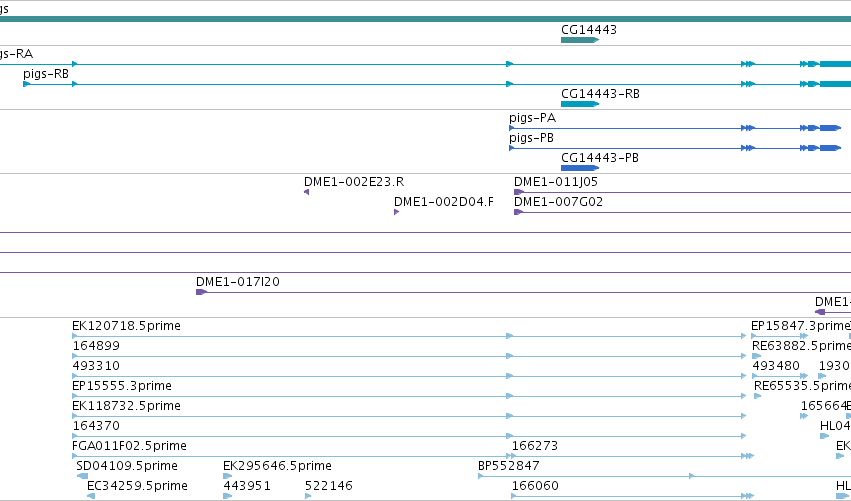Click the 493310 EST label
This screenshot has width=851, height=501.
96,366
